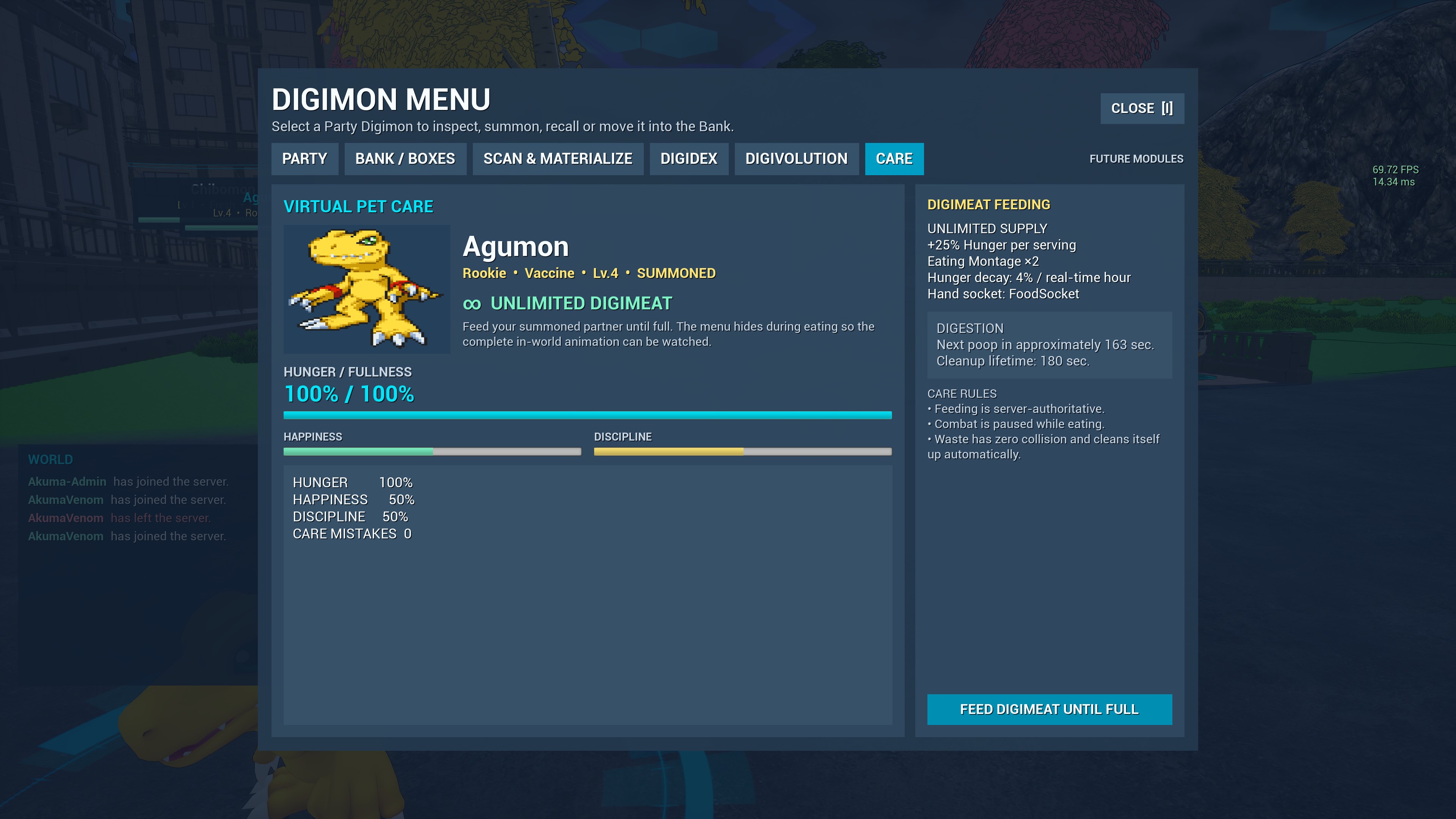Viewport: 1456px width, 819px height.
Task: Click the "HUNGER 100%" stats row
Action: click(353, 483)
